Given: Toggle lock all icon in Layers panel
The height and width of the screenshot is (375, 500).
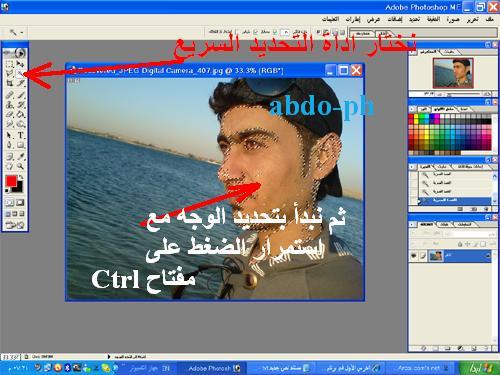Looking at the screenshot, I should [x=460, y=244].
